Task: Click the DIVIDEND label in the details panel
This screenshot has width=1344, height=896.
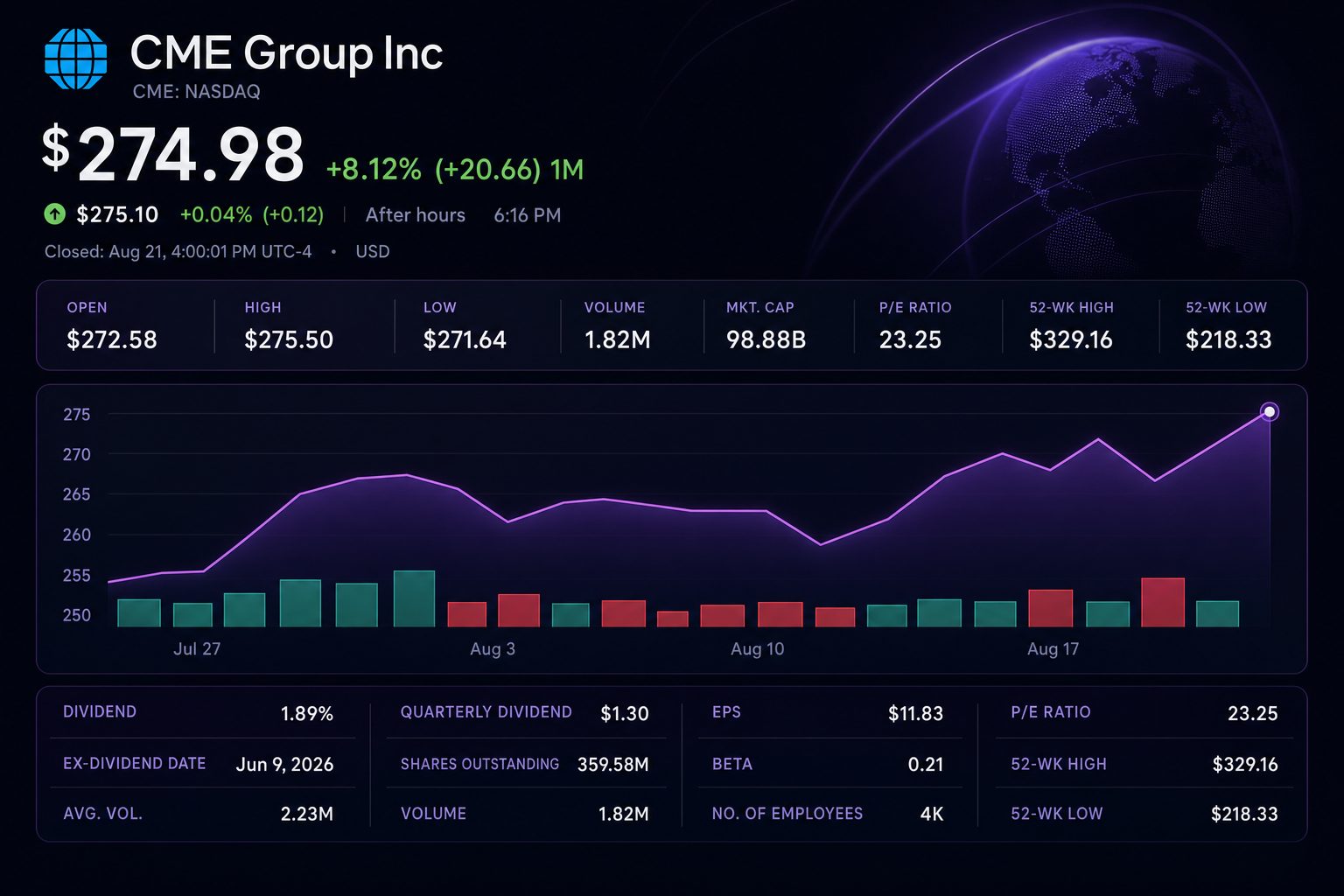Action: click(100, 712)
